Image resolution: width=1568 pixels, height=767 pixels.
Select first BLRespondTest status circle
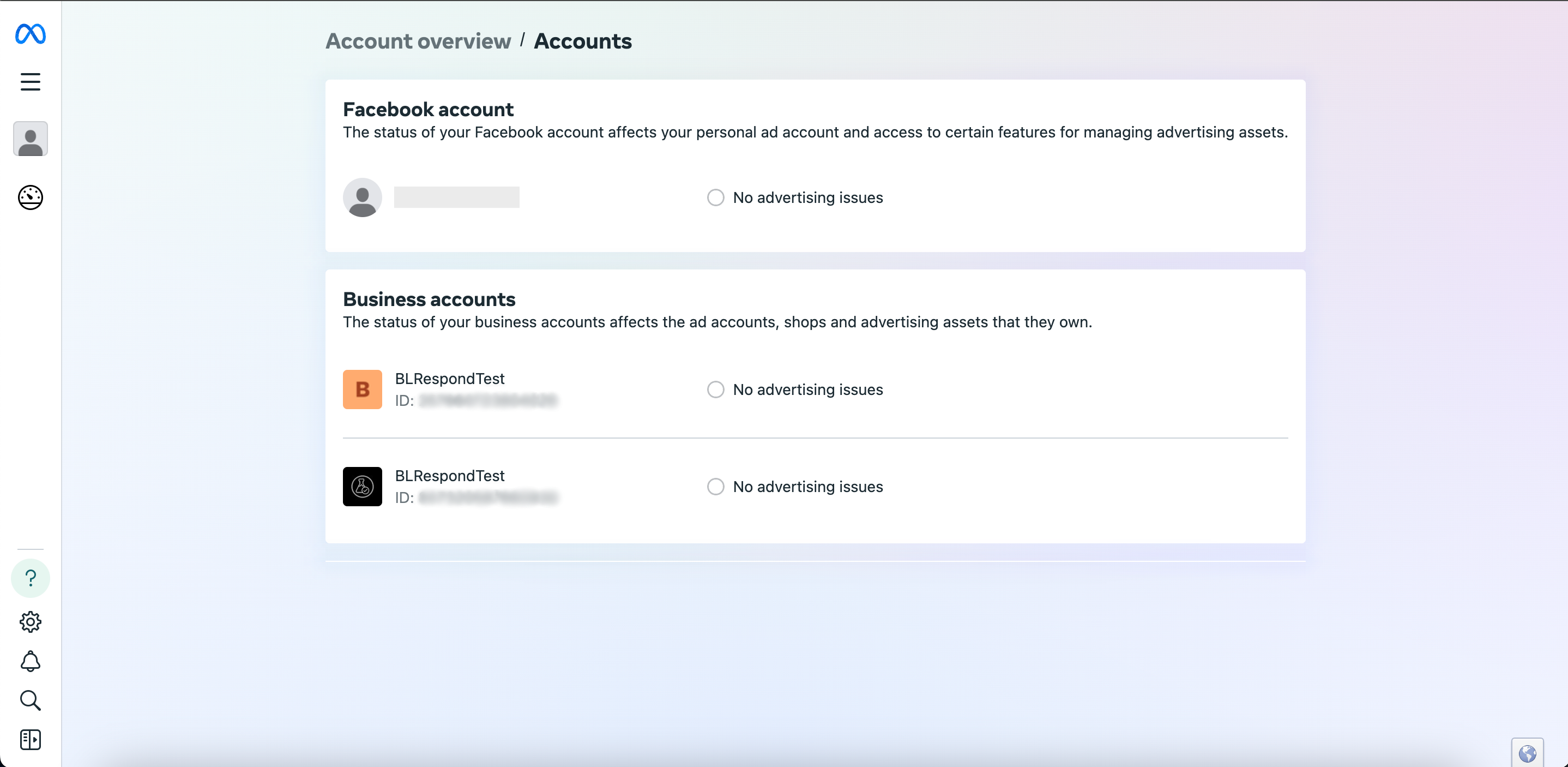pos(715,390)
